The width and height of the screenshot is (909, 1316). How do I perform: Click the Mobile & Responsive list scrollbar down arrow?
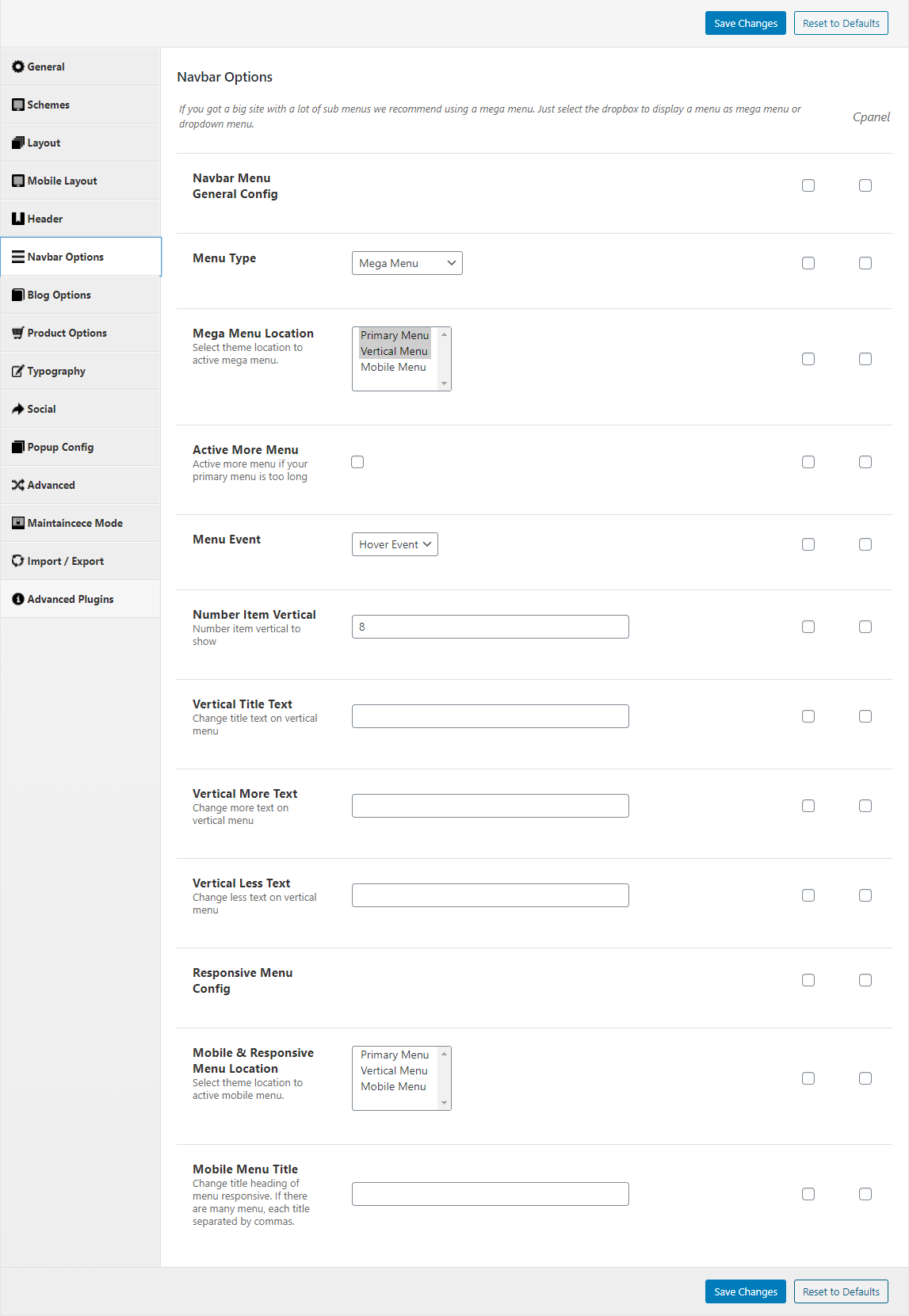click(445, 1103)
